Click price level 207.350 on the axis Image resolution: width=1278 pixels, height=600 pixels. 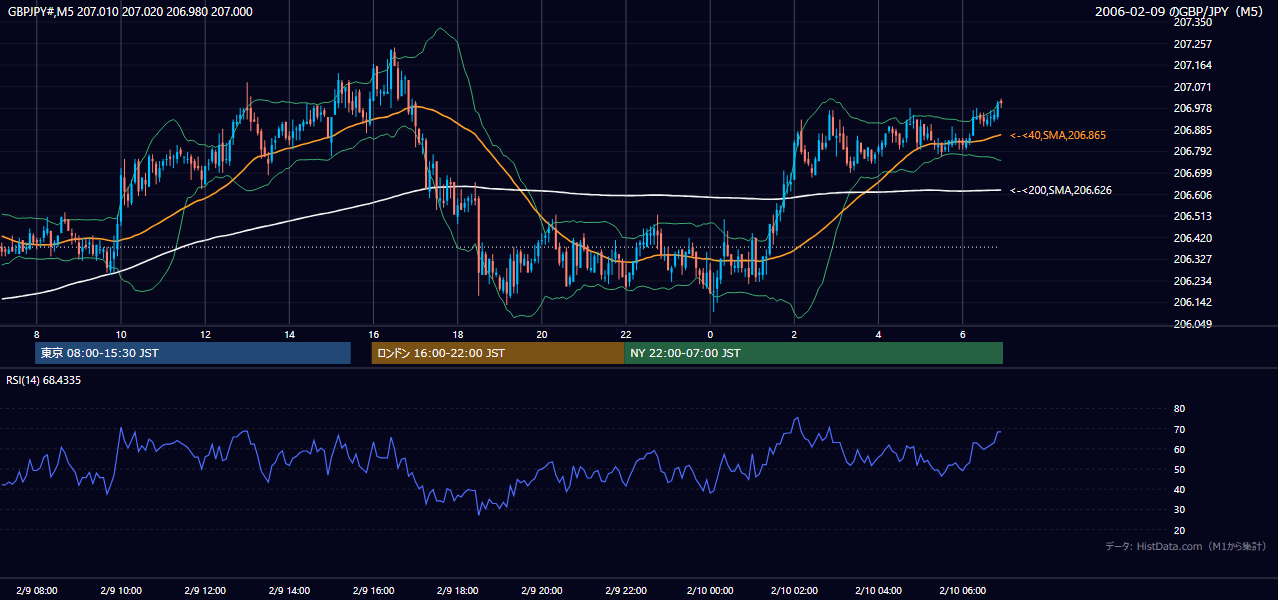coord(1192,22)
